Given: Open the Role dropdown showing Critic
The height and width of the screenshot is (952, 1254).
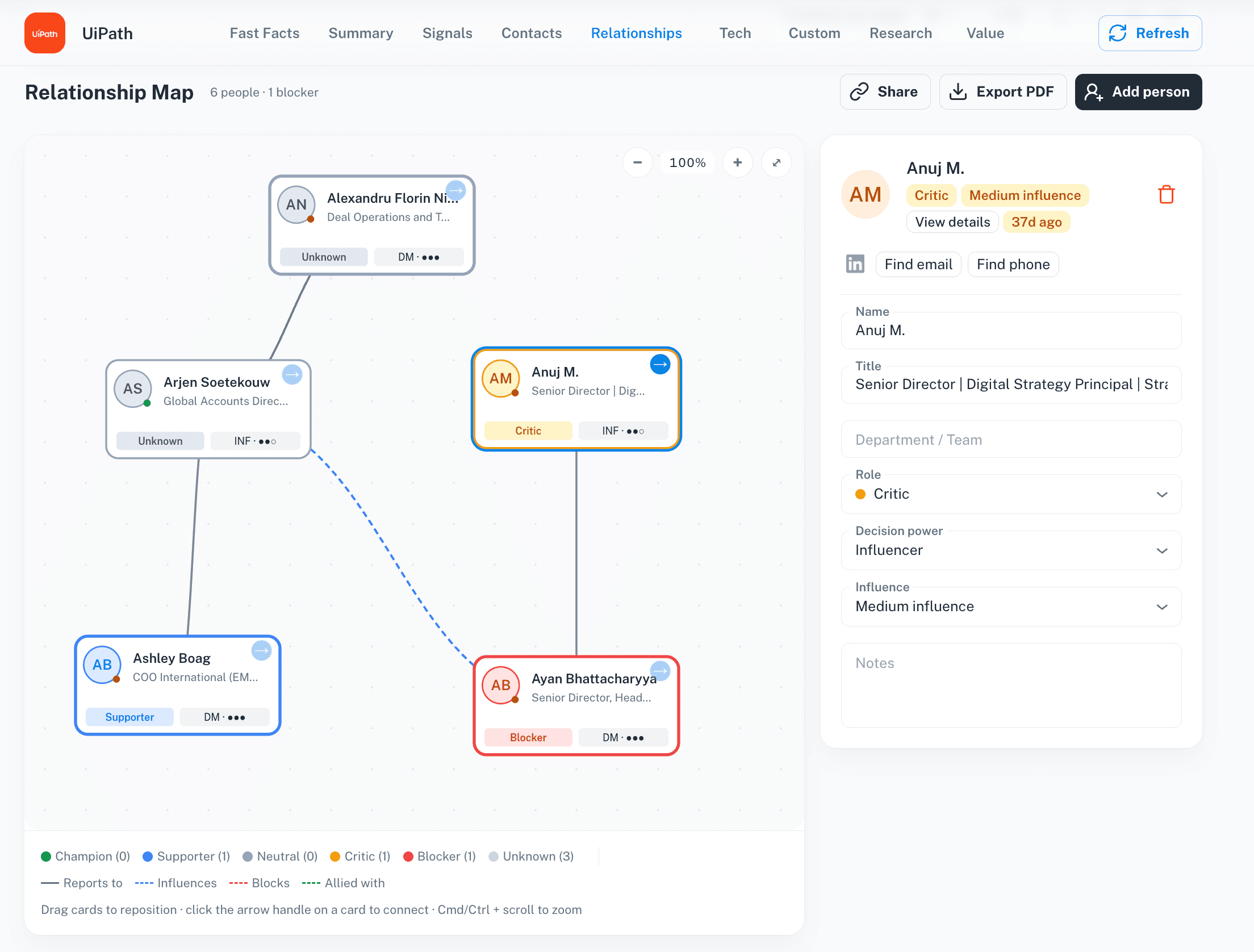Looking at the screenshot, I should [x=1011, y=494].
